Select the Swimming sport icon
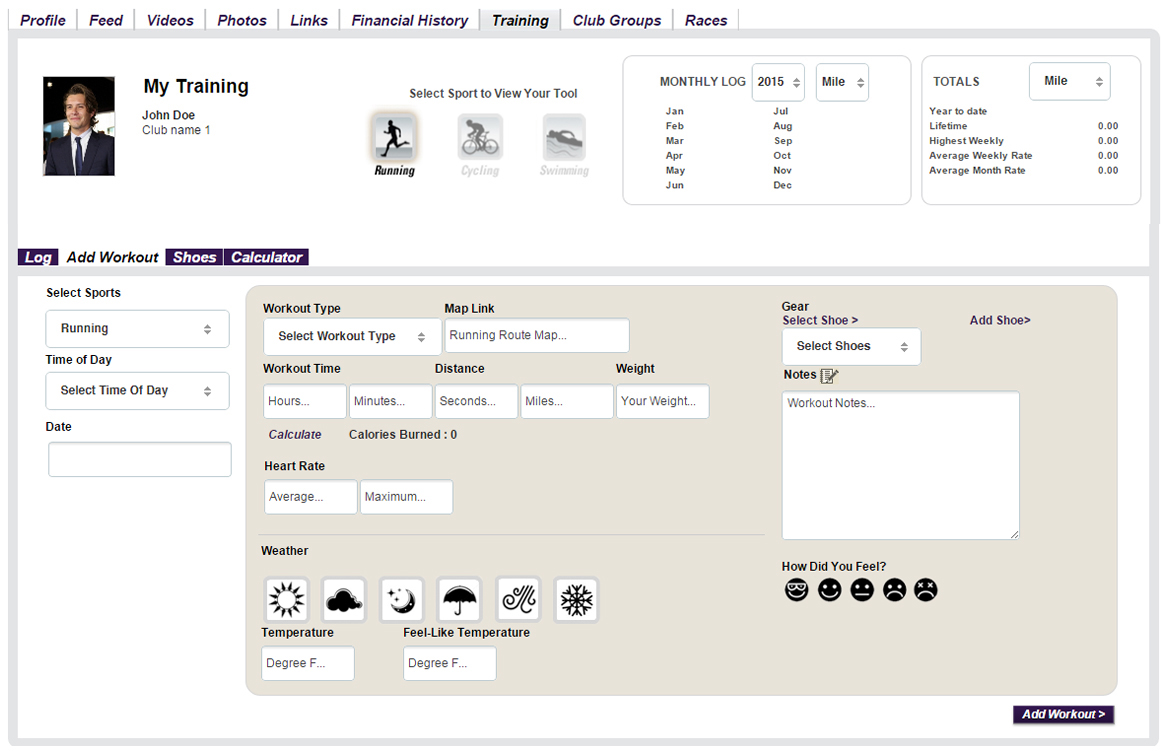 coord(564,138)
